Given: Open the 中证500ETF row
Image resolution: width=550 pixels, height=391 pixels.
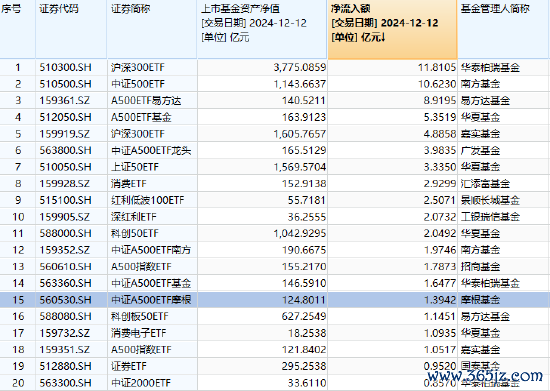Looking at the screenshot, I should [275, 84].
